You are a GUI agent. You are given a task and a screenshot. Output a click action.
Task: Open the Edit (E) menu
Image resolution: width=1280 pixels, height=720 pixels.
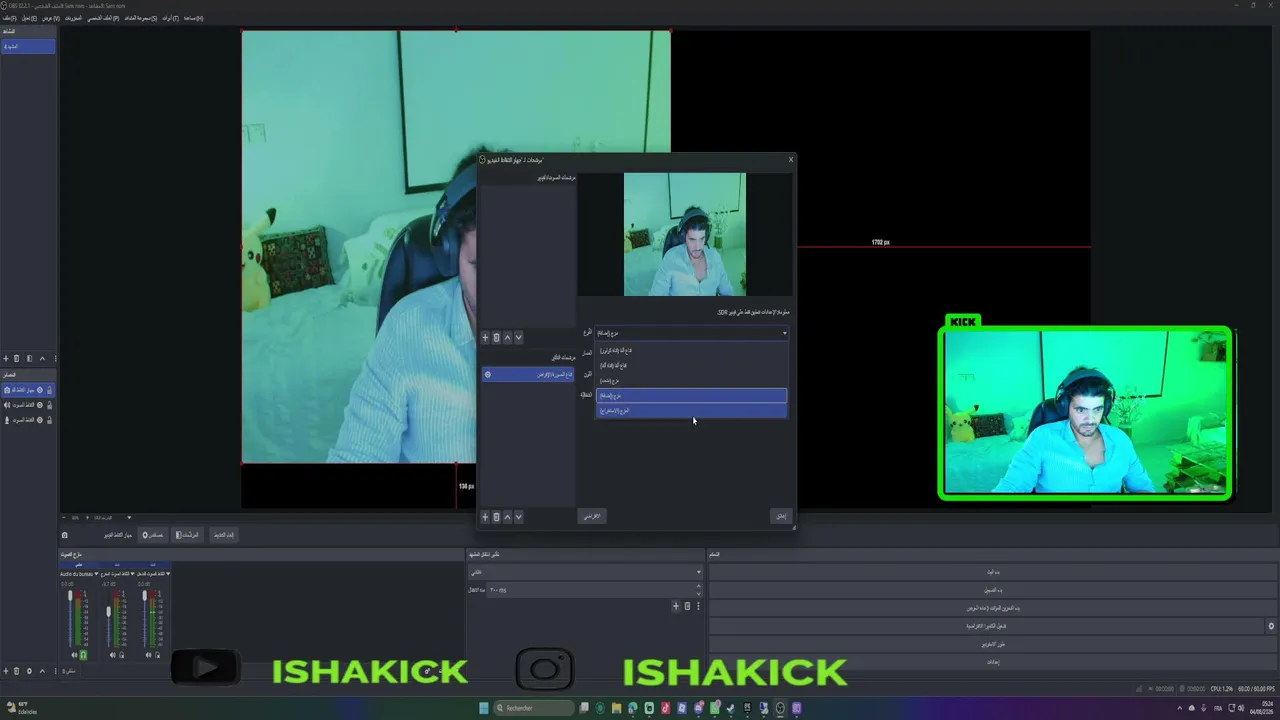(x=30, y=18)
